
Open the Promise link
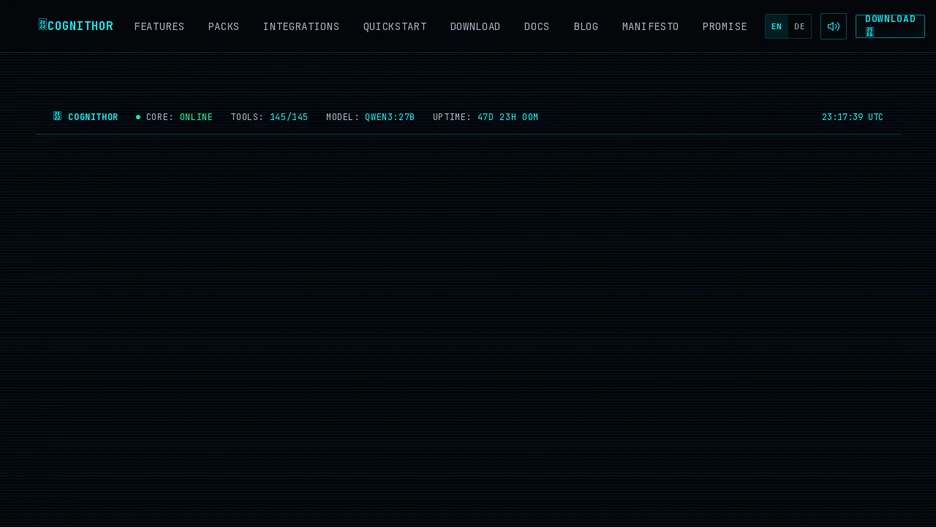tap(724, 26)
